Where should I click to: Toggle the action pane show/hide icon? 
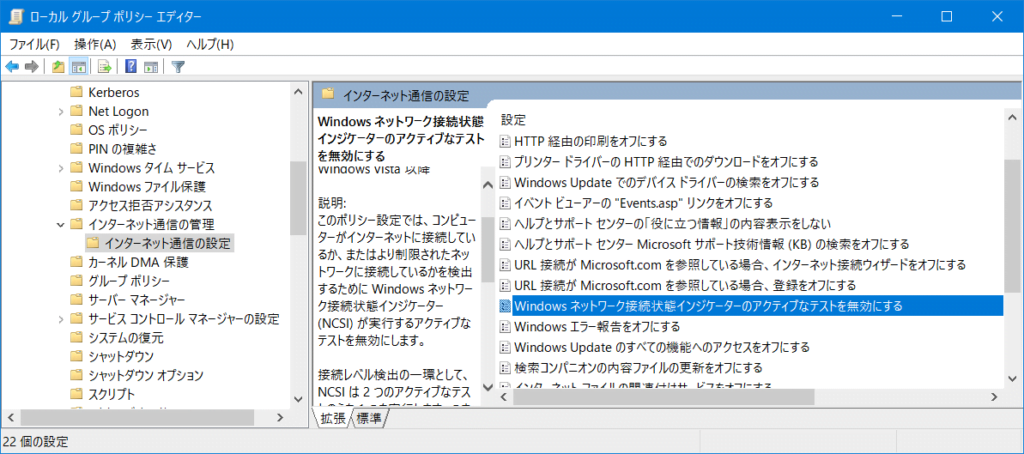152,67
